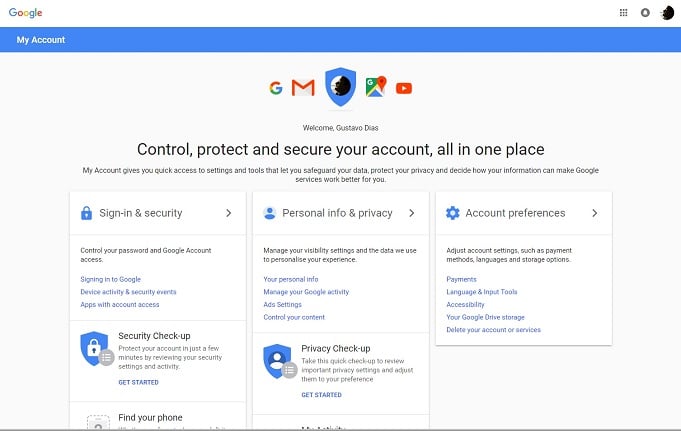Image resolution: width=681 pixels, height=431 pixels.
Task: Expand Sign-in & security chevron arrow
Action: (x=228, y=213)
